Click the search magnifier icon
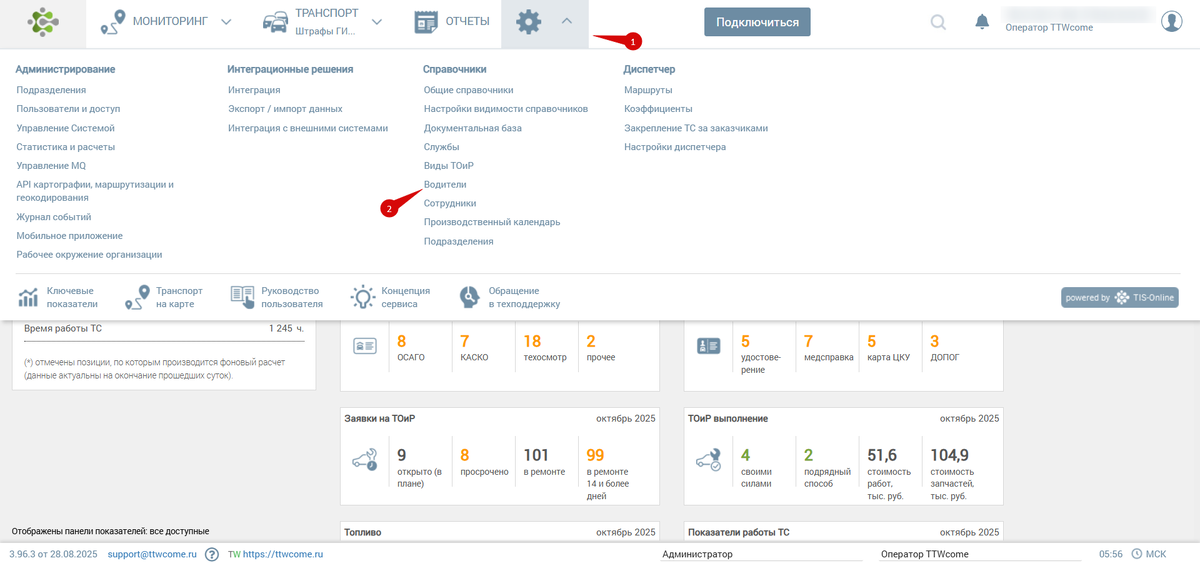1200x563 pixels. (x=938, y=22)
